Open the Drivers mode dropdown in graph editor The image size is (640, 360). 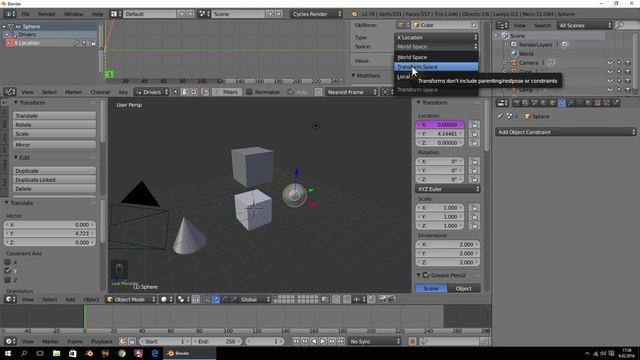coord(152,92)
